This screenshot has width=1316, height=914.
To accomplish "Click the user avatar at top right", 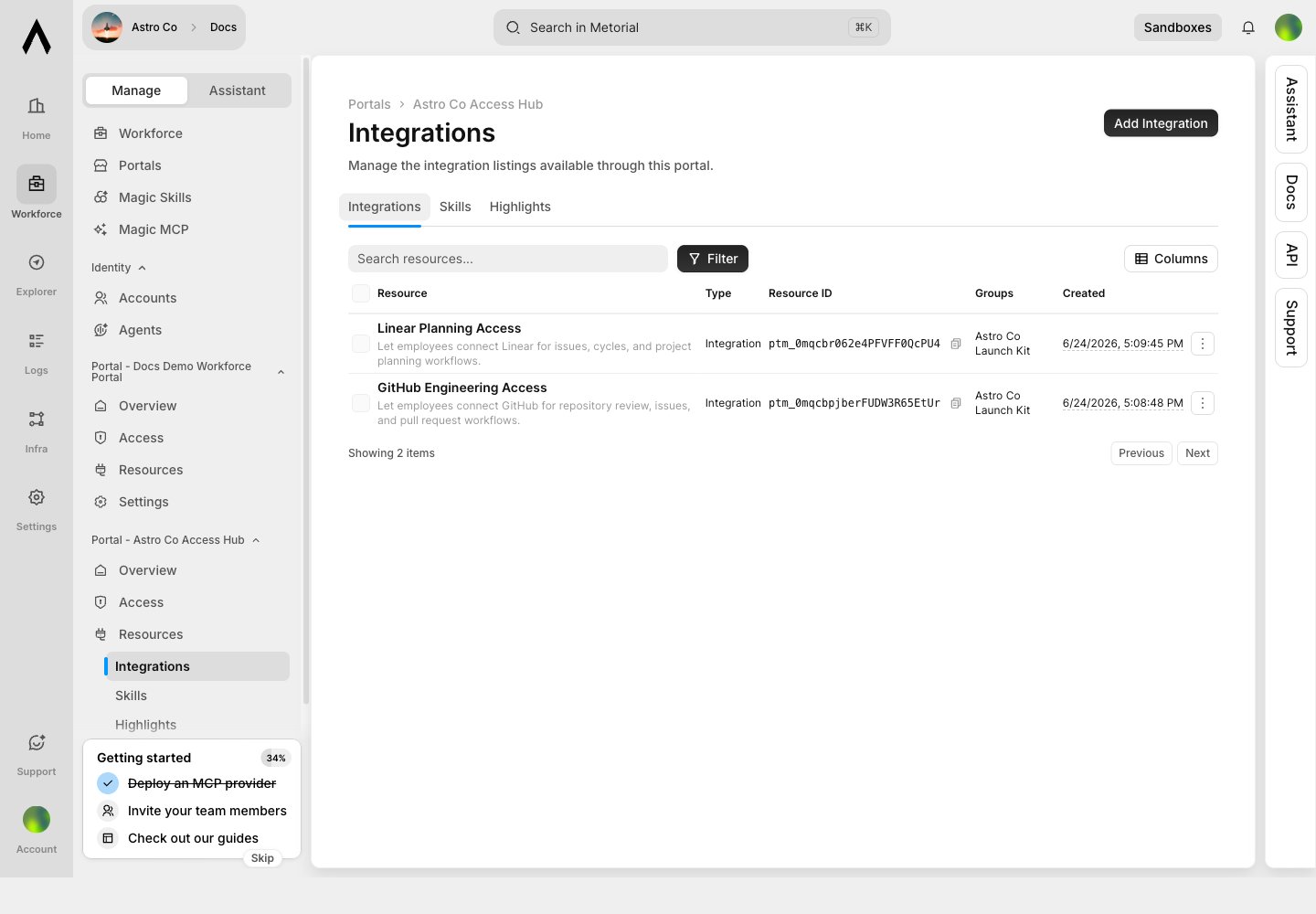I will click(1289, 27).
